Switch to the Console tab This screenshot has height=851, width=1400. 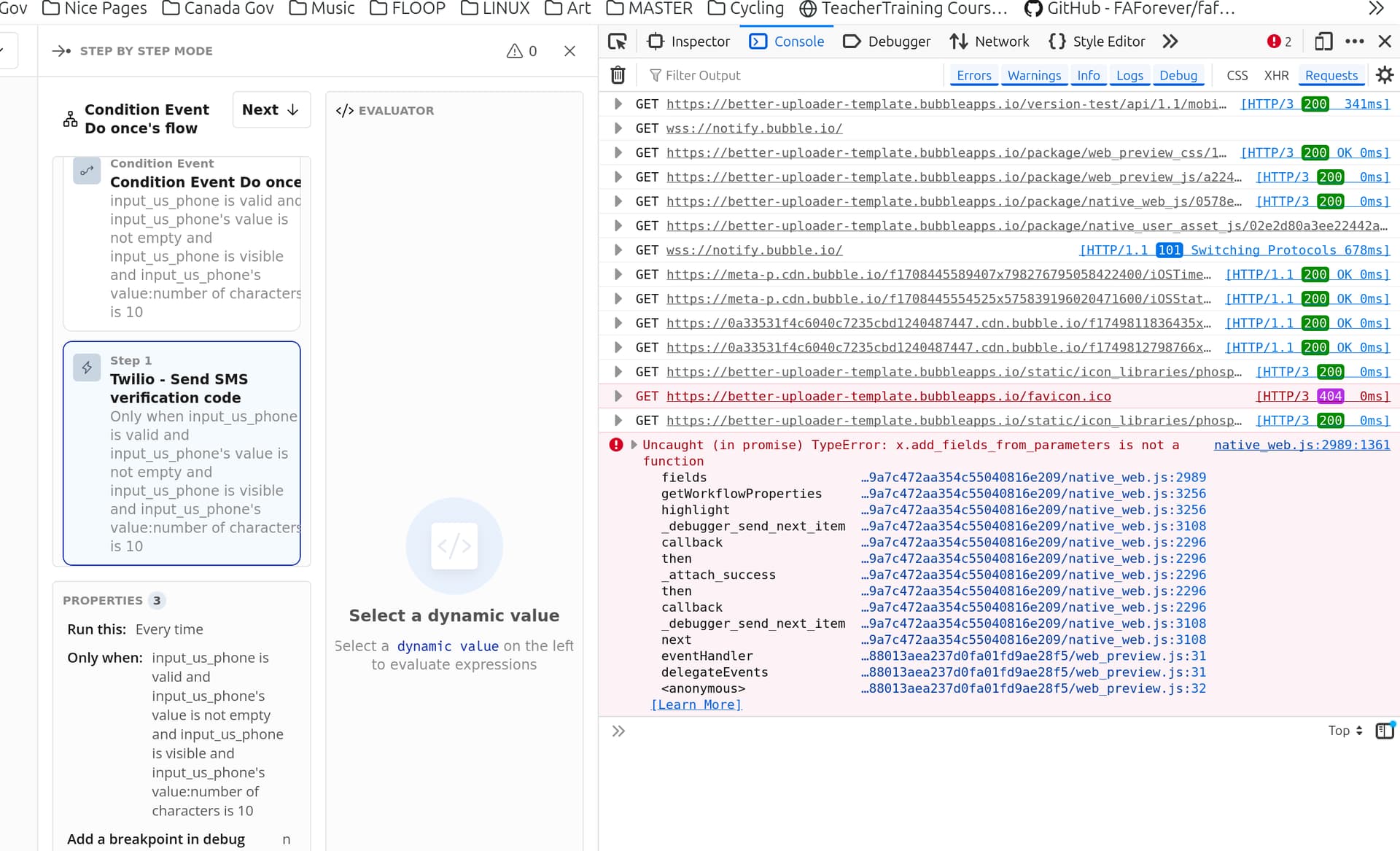coord(787,42)
